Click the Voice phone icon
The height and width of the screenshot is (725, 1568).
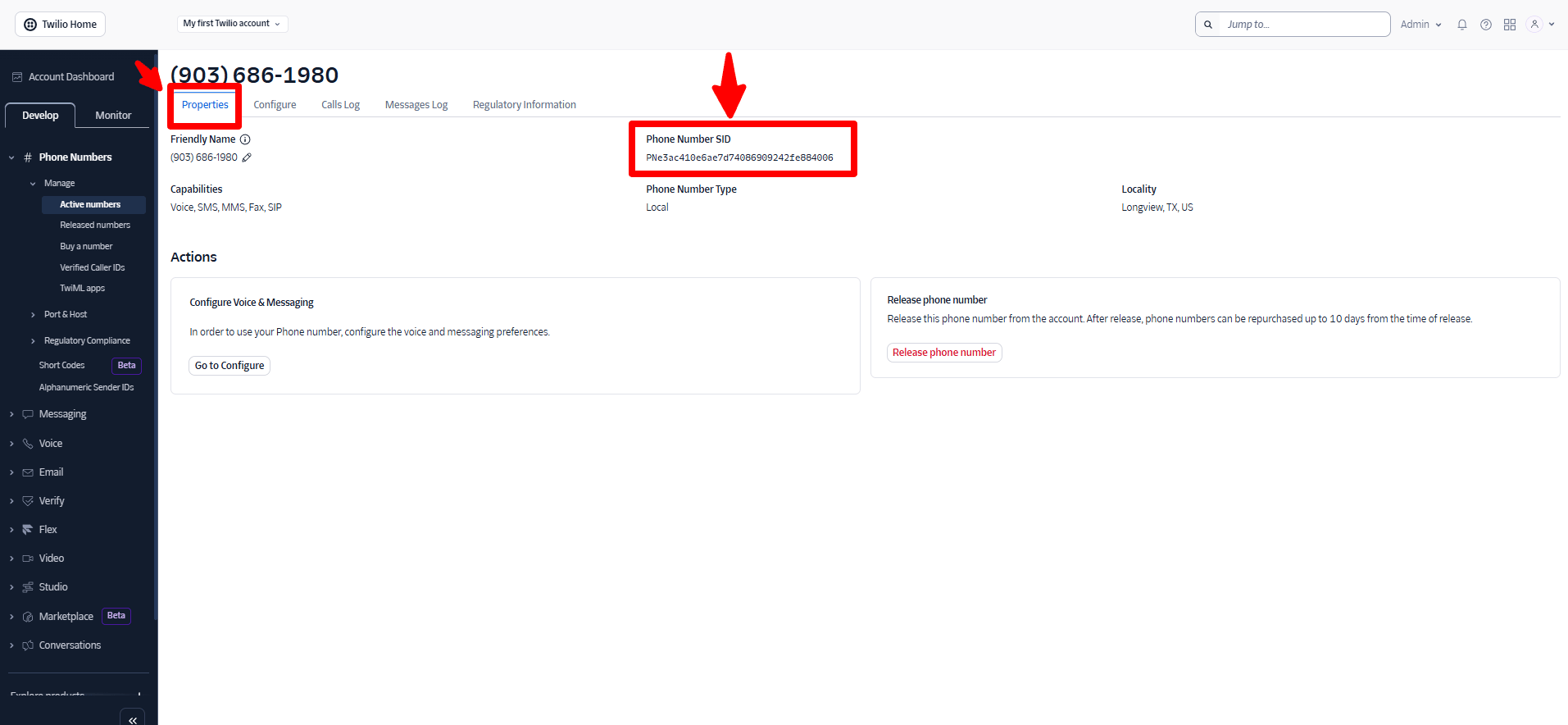click(x=28, y=444)
